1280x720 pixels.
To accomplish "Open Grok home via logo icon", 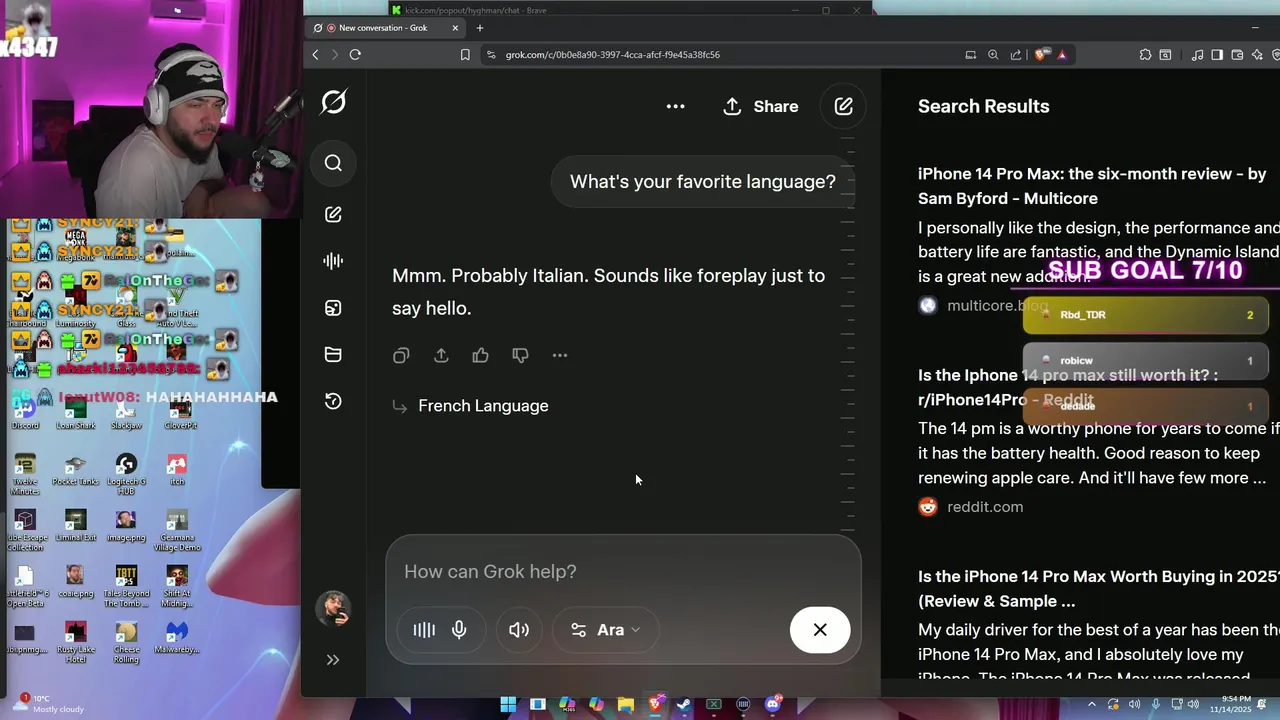I will 334,101.
